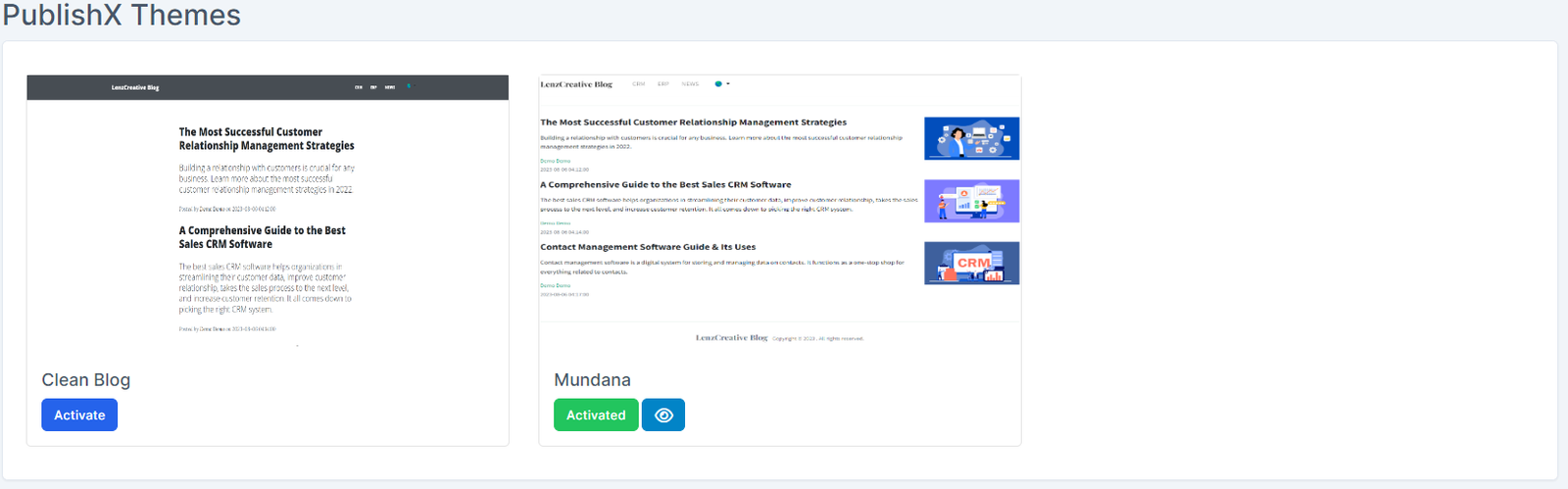
Task: Select NEWS in the Mundana preview navigation
Action: 690,84
